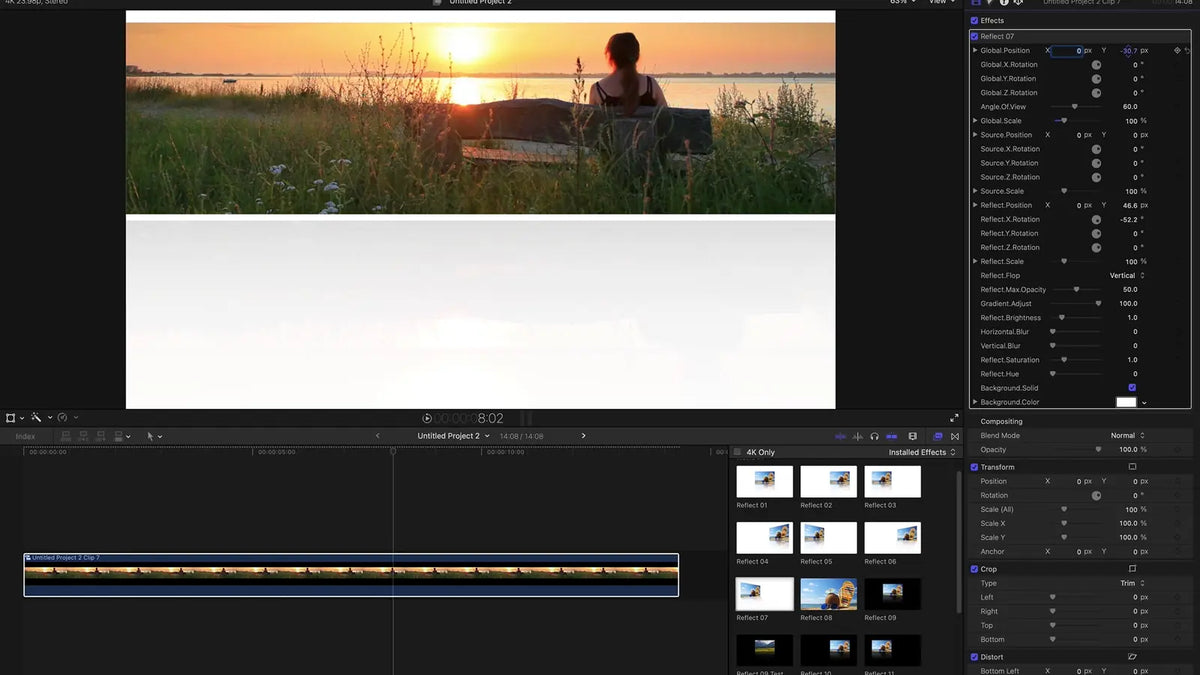This screenshot has height=675, width=1200.
Task: Enable the 4K Only checkbox
Action: tap(738, 452)
